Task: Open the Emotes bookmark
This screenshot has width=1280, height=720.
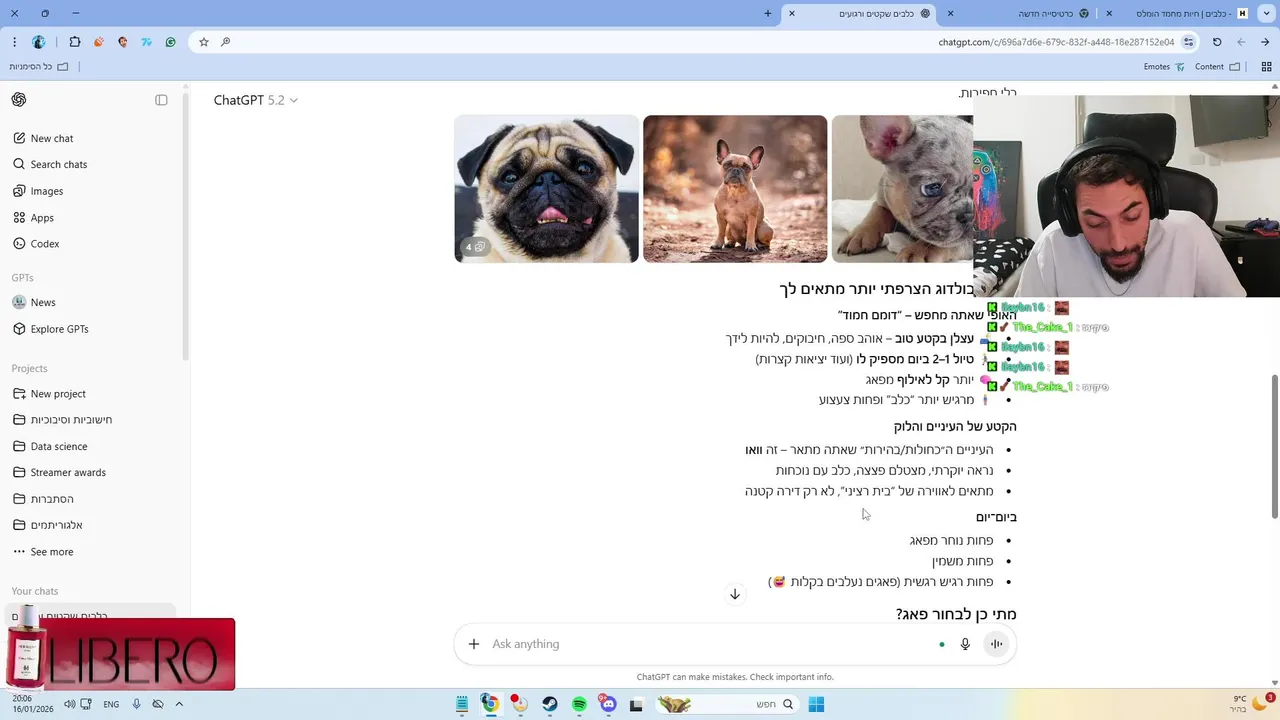Action: 1164,67
